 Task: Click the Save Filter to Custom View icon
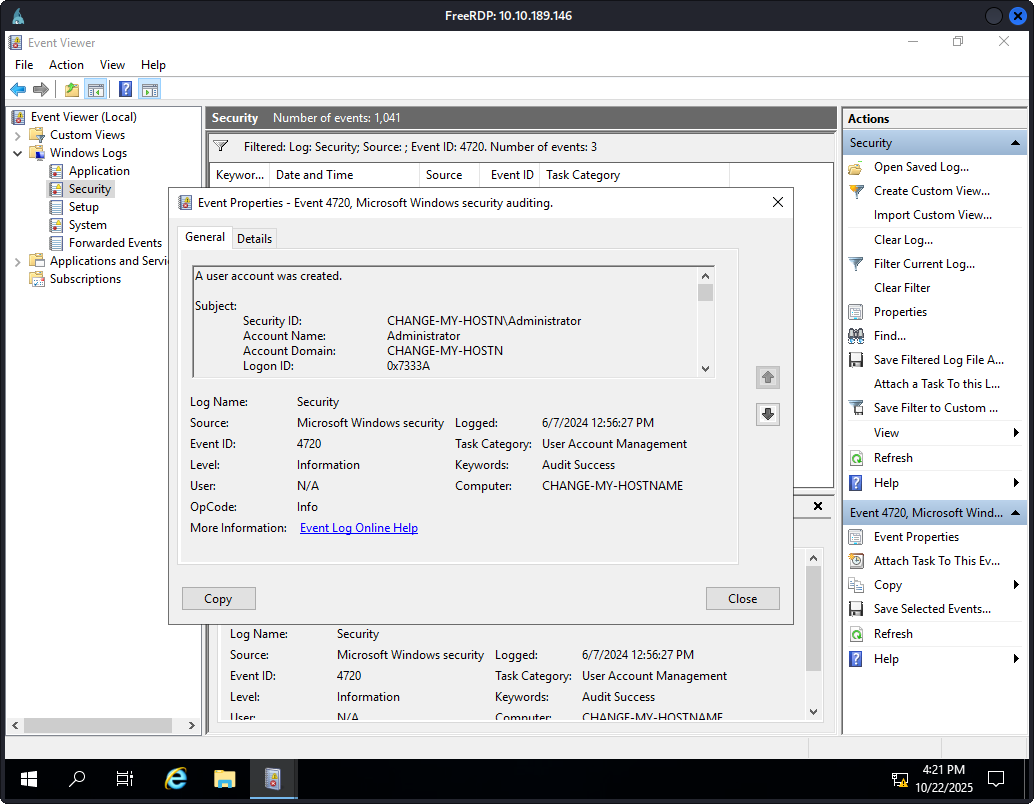click(855, 408)
